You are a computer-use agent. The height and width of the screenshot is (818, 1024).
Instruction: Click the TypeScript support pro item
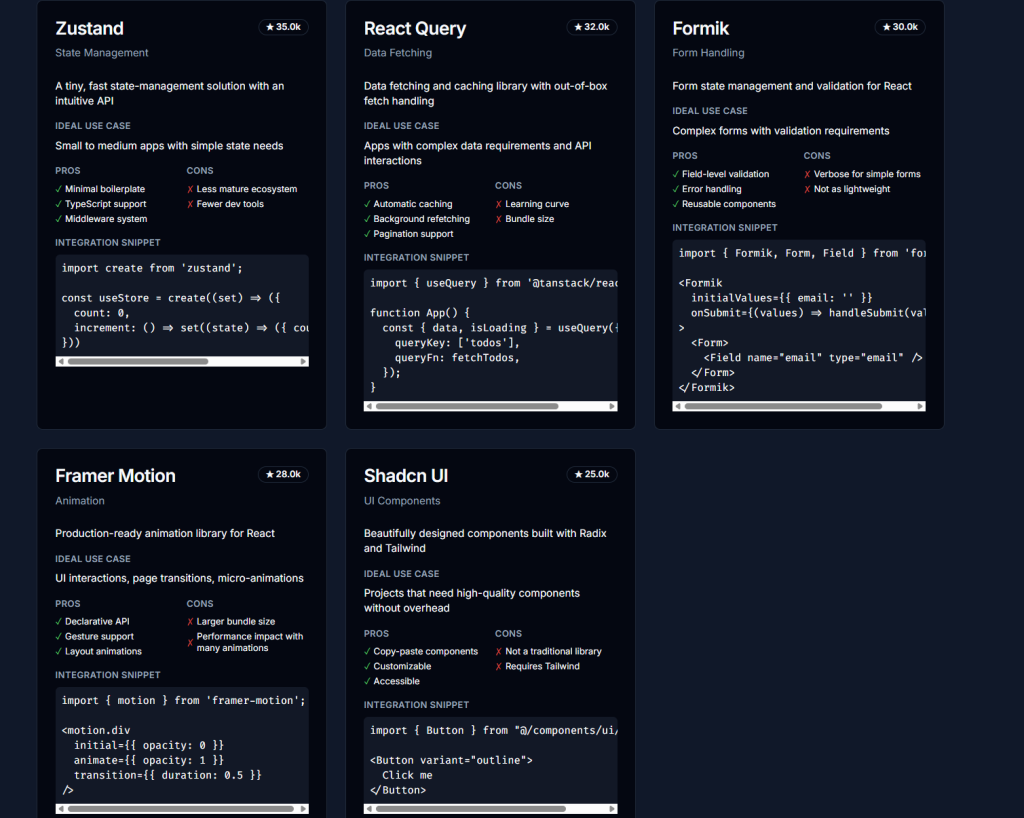(x=101, y=204)
